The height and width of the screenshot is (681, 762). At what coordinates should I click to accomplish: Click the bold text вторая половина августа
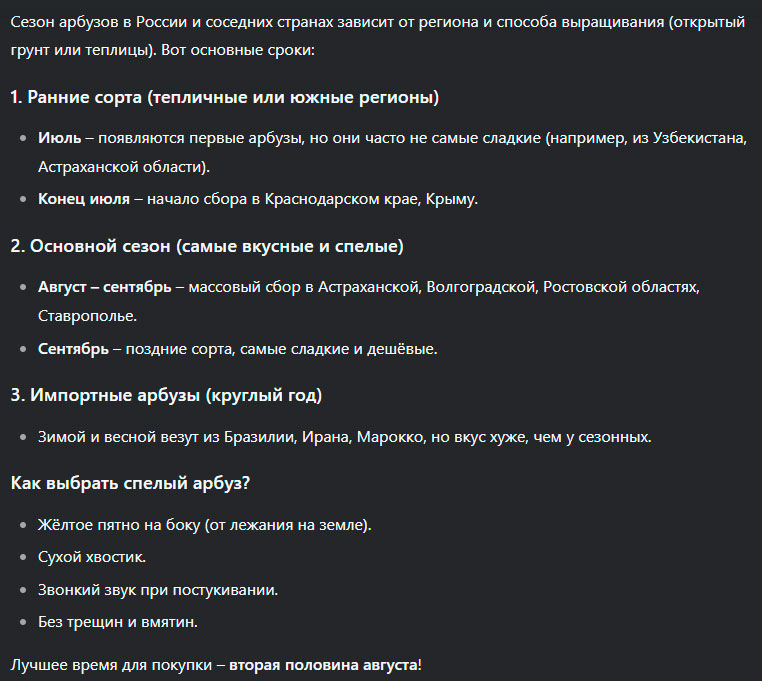323,665
